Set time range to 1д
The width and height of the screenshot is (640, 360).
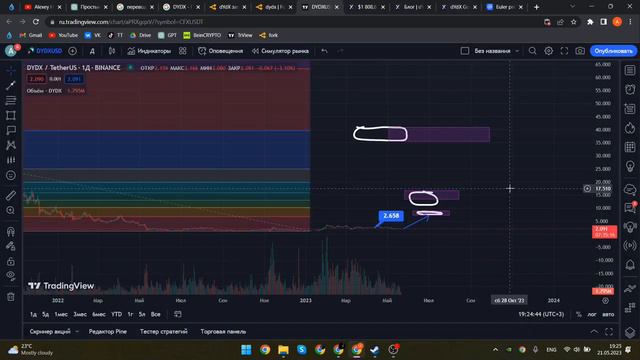[x=33, y=314]
